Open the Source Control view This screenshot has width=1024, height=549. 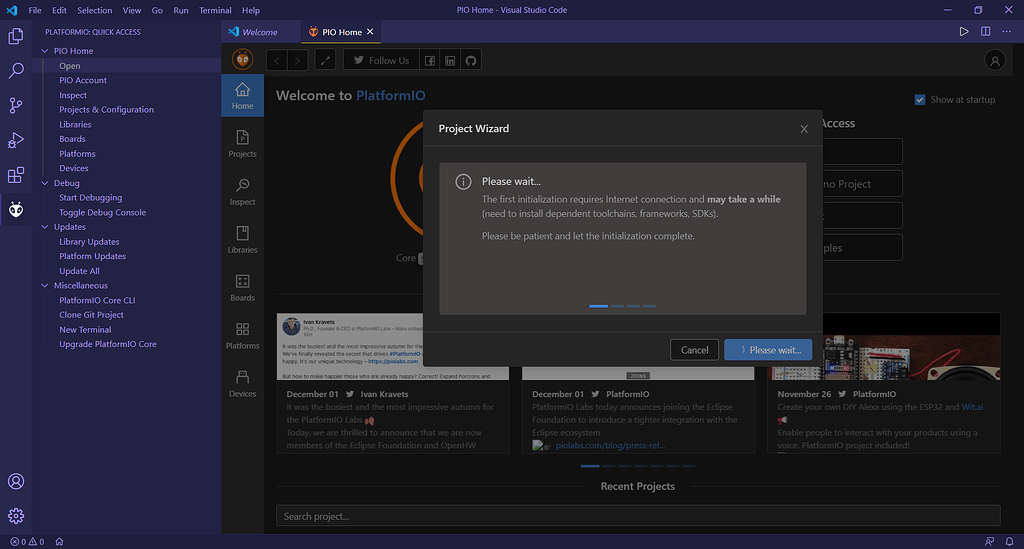click(x=16, y=105)
